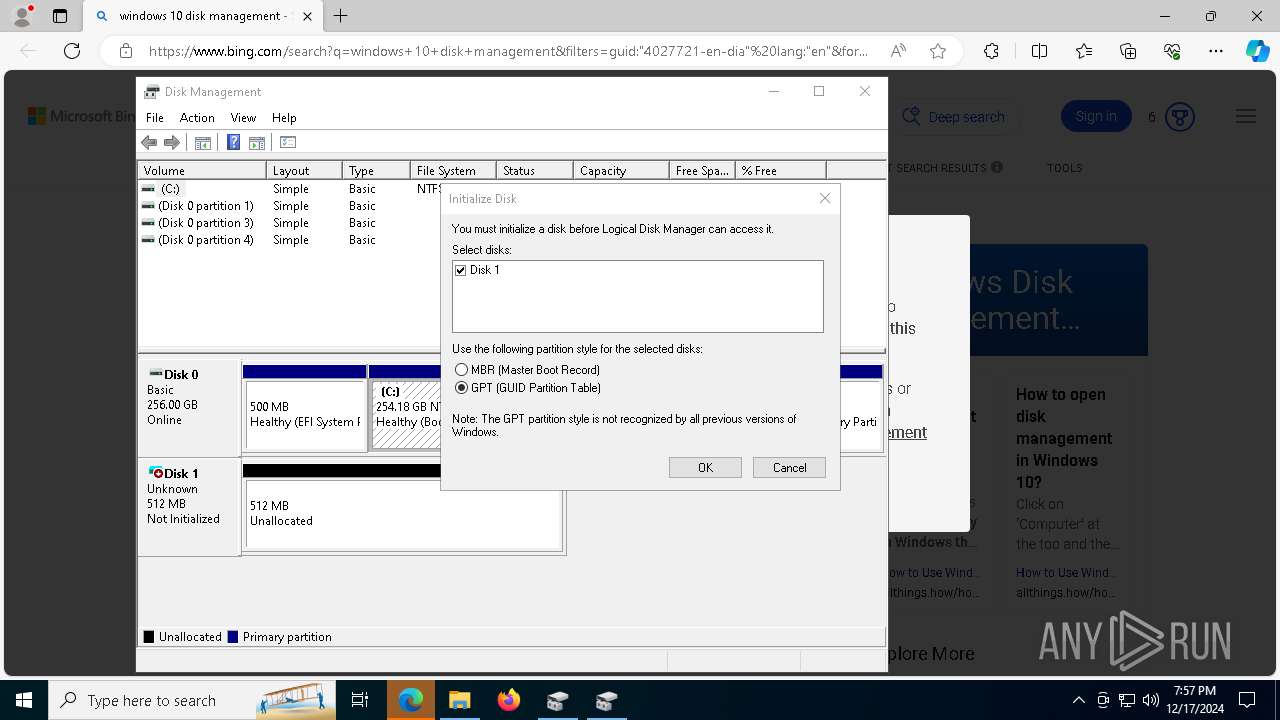Image resolution: width=1280 pixels, height=720 pixels.
Task: Open the Windows Start menu
Action: [24, 700]
